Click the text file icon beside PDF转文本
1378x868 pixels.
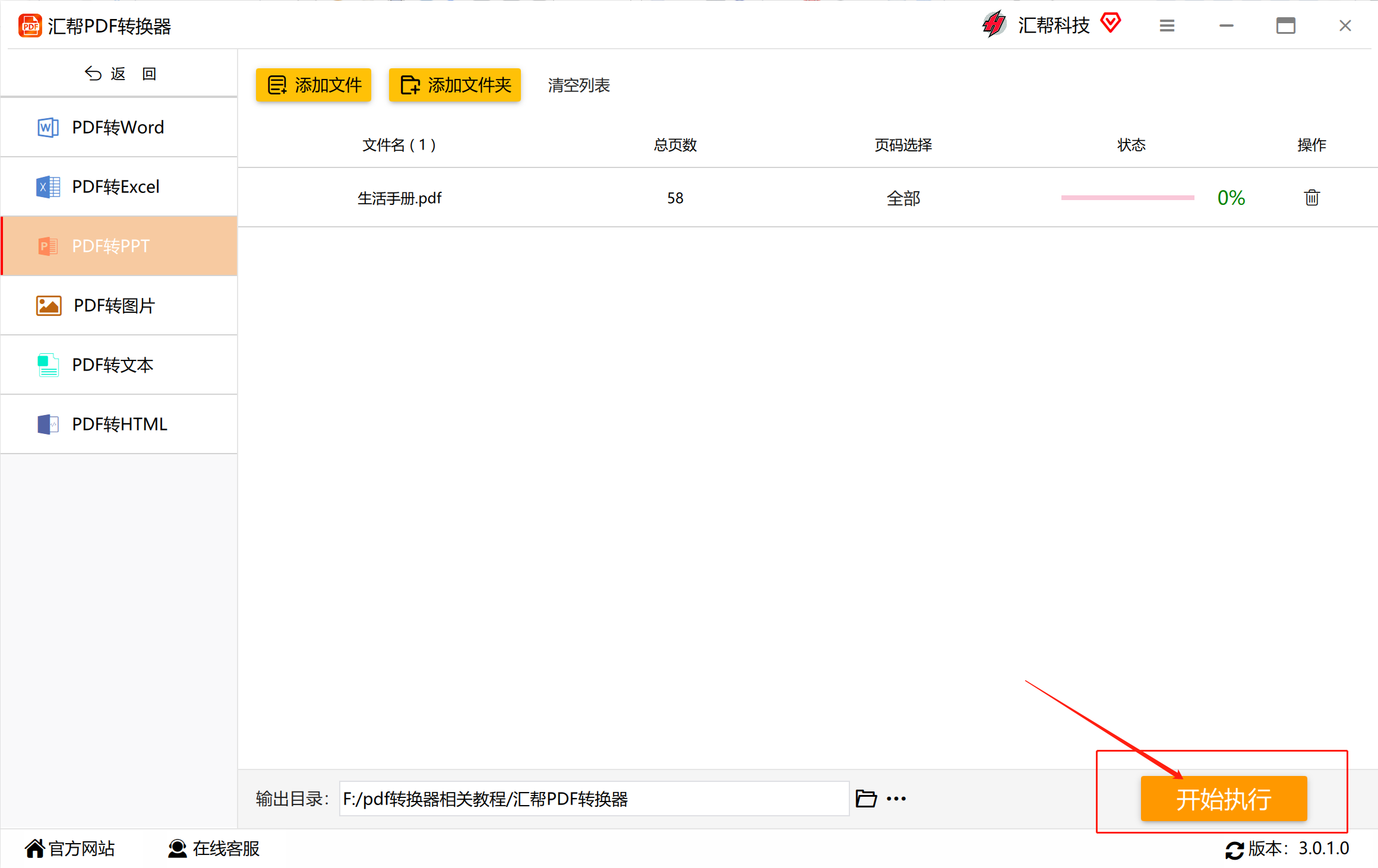(48, 365)
